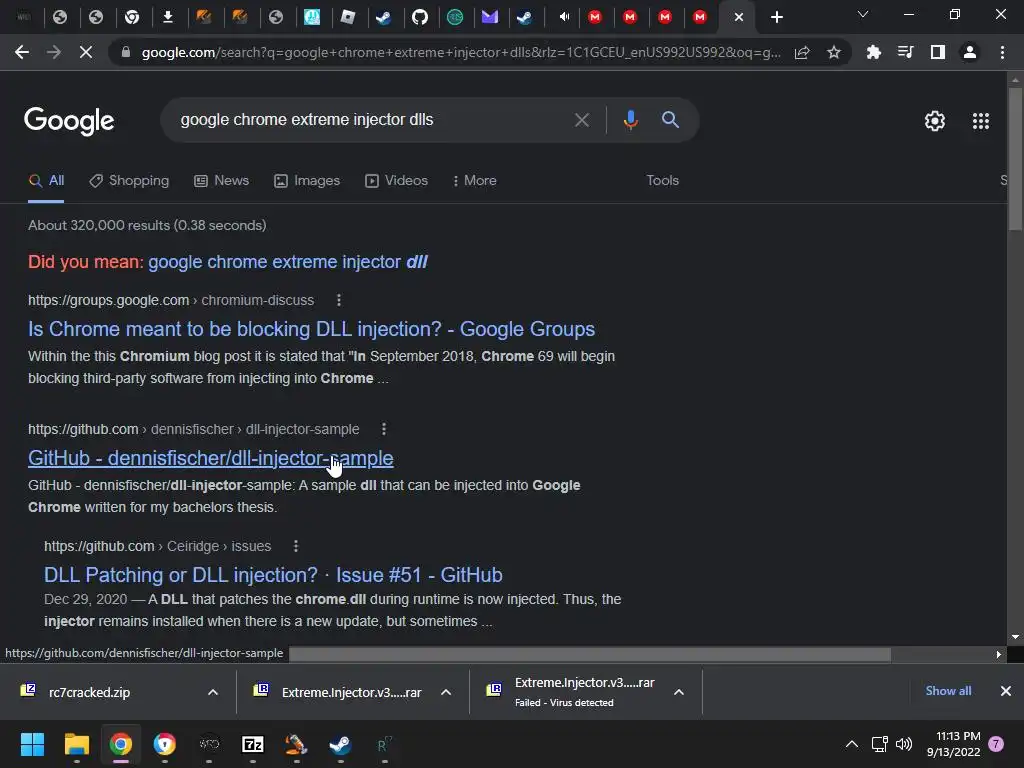
Task: Submit search with magnifier icon
Action: point(671,120)
